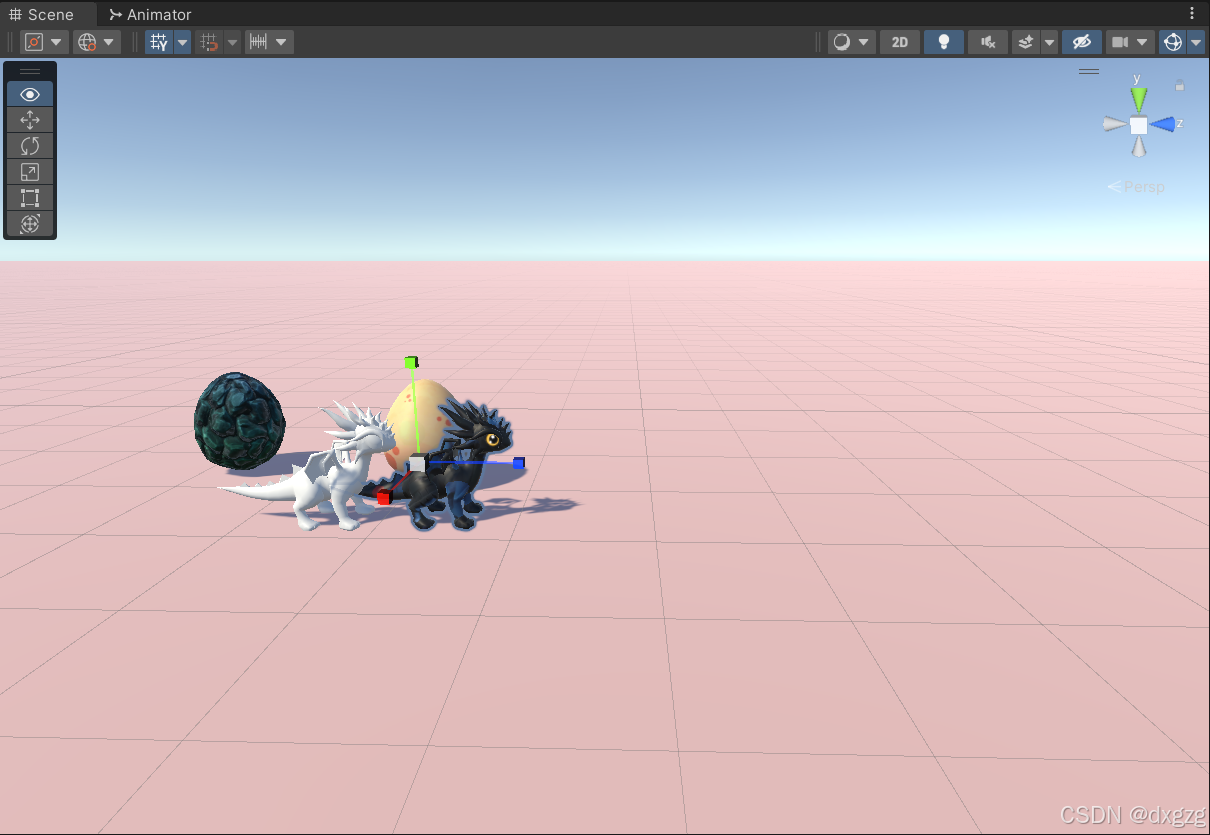Click the center cube of orientation gizmo
The image size is (1210, 835).
(x=1138, y=125)
